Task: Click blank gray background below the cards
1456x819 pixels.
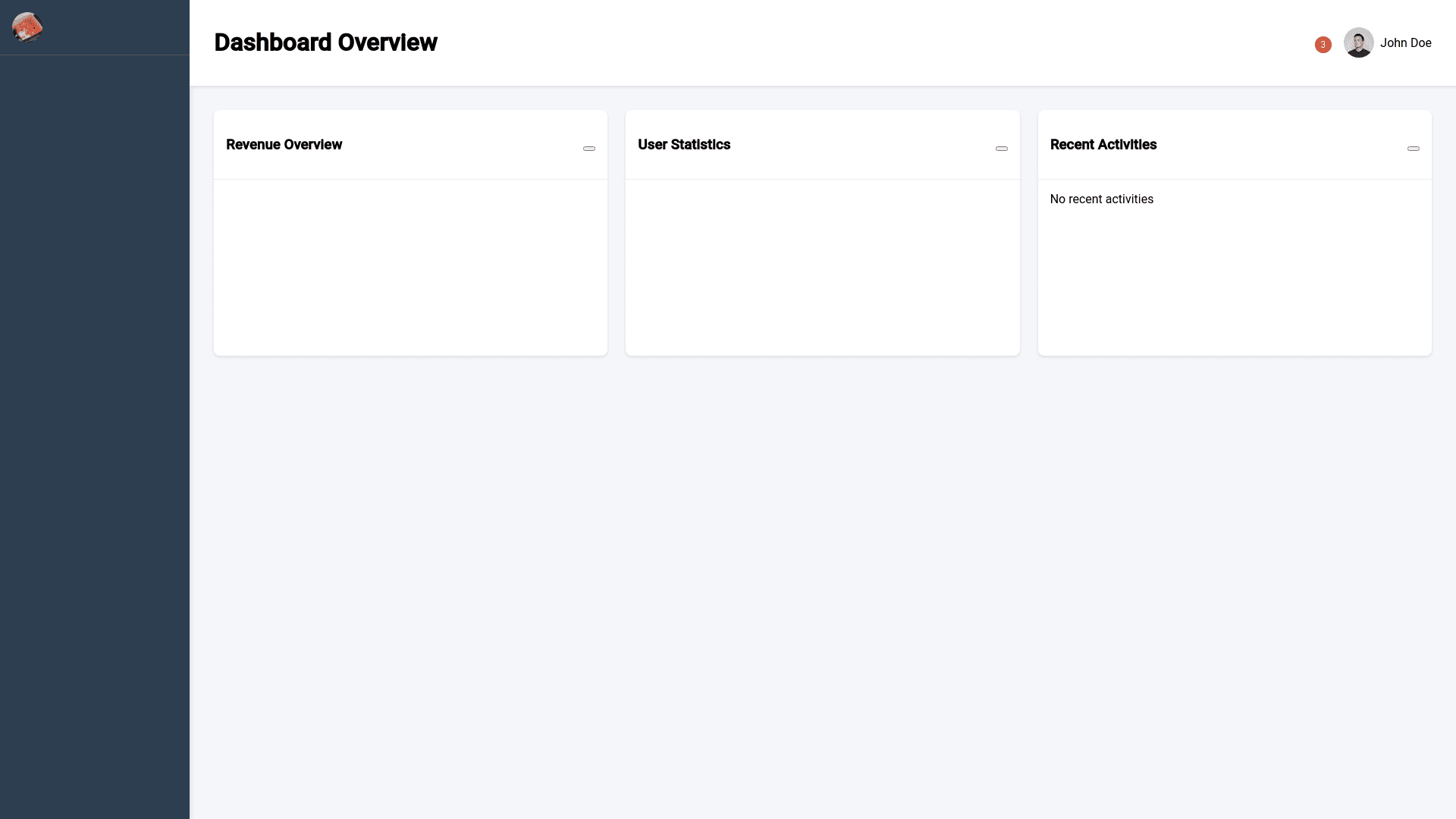Action: point(822,576)
